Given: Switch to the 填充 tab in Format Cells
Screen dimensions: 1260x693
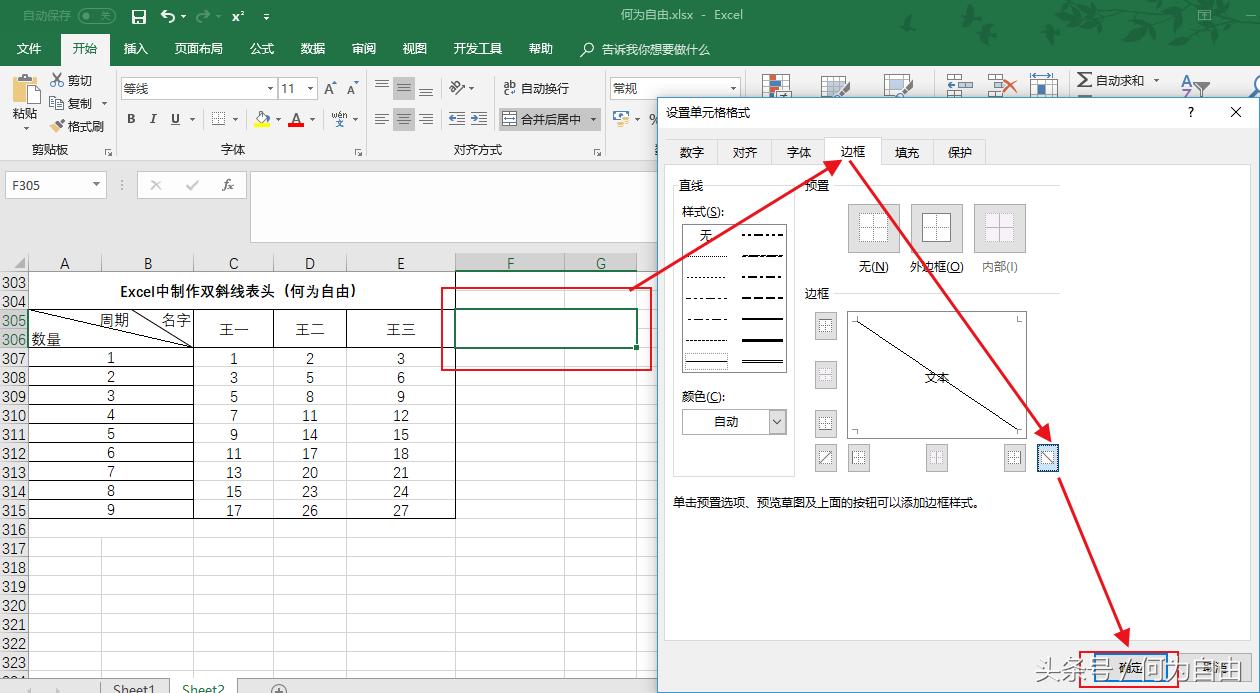Looking at the screenshot, I should pyautogui.click(x=906, y=152).
